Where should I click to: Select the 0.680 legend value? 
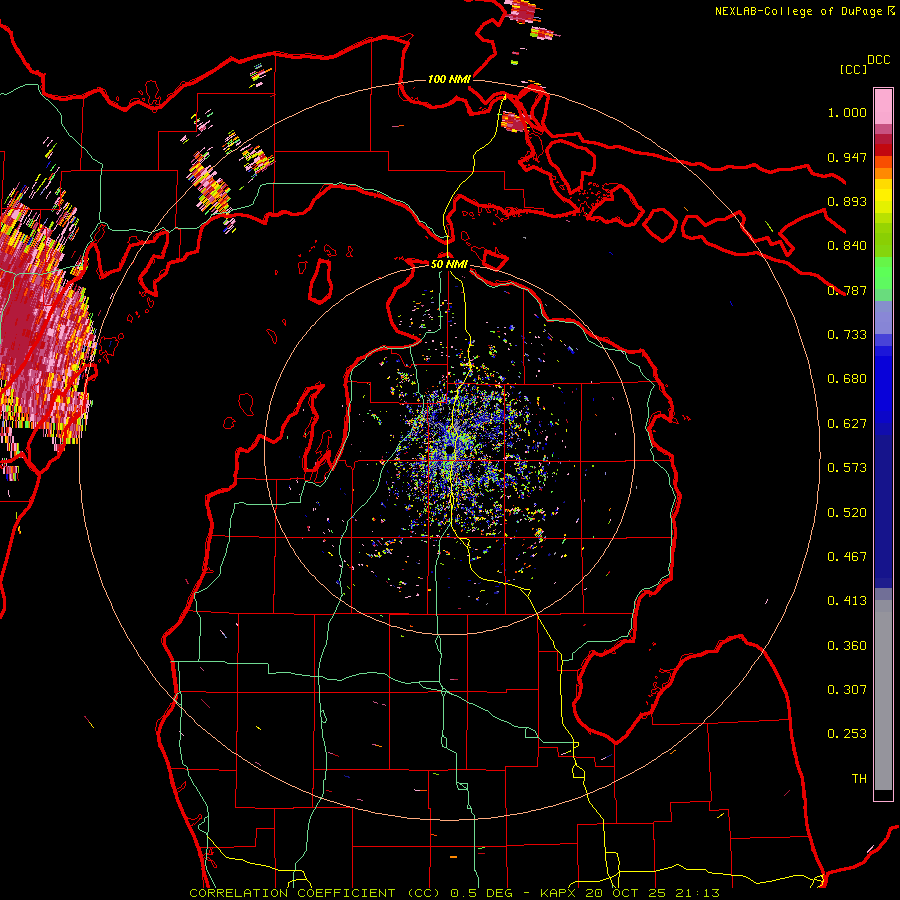pos(847,379)
